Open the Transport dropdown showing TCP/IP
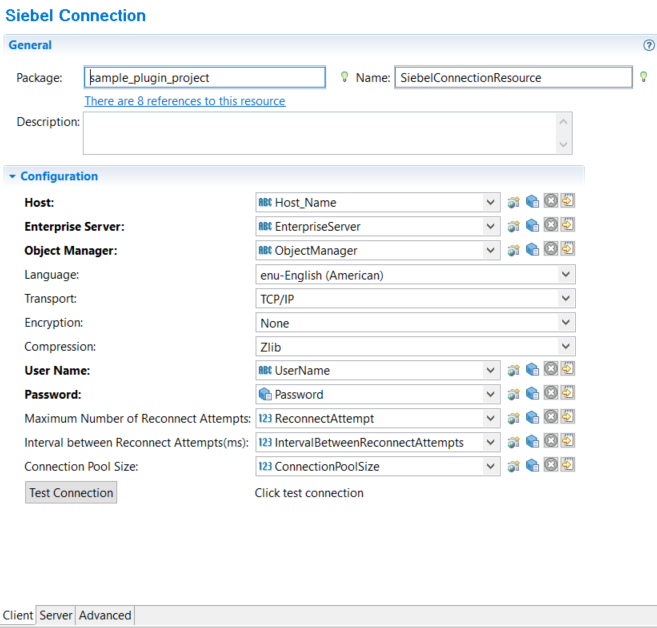Viewport: 657px width, 628px height. tap(566, 299)
